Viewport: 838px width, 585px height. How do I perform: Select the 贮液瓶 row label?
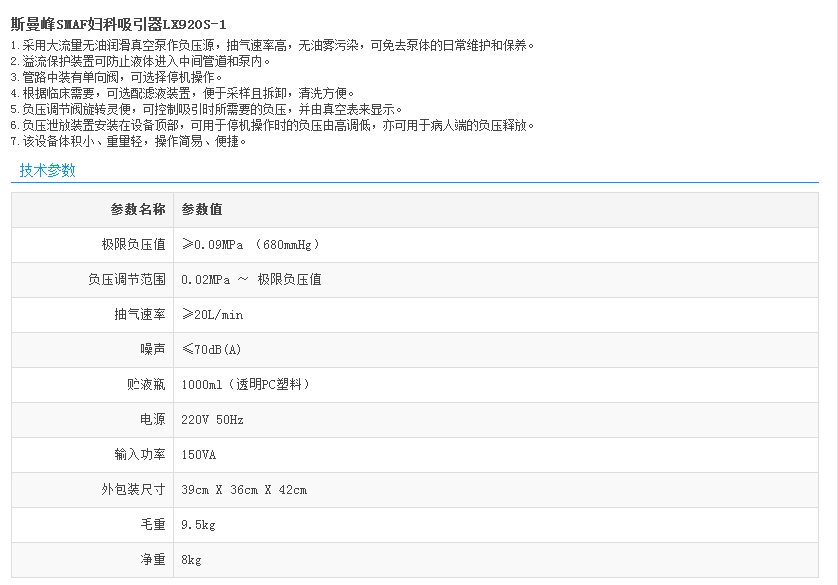click(x=146, y=384)
